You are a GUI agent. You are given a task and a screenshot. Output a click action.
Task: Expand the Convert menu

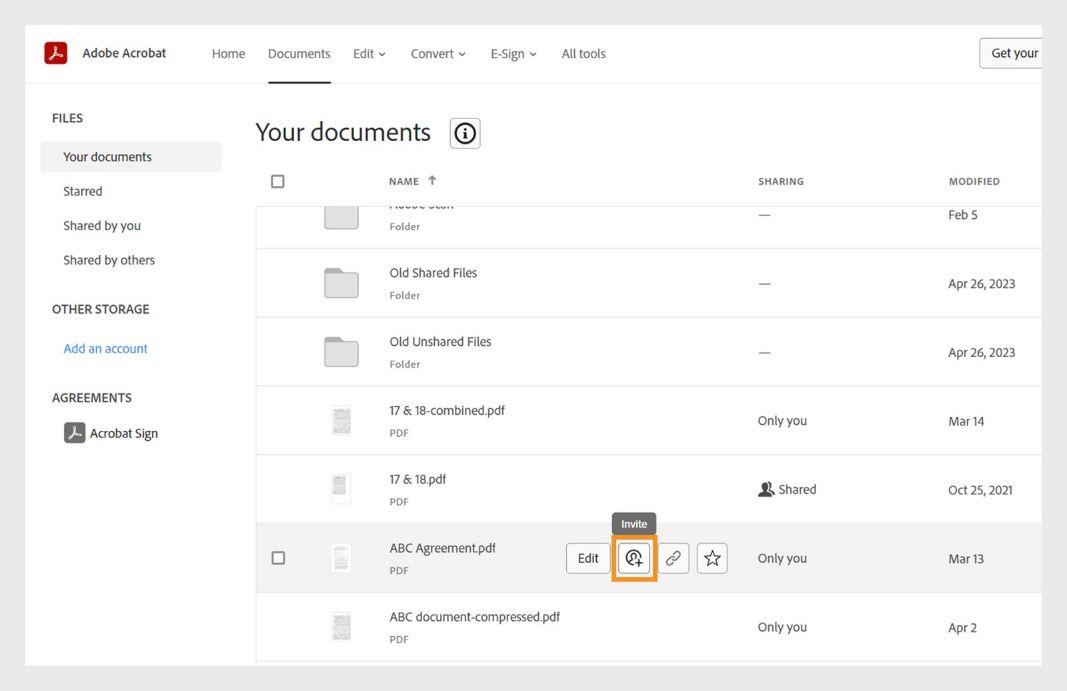[x=437, y=53]
